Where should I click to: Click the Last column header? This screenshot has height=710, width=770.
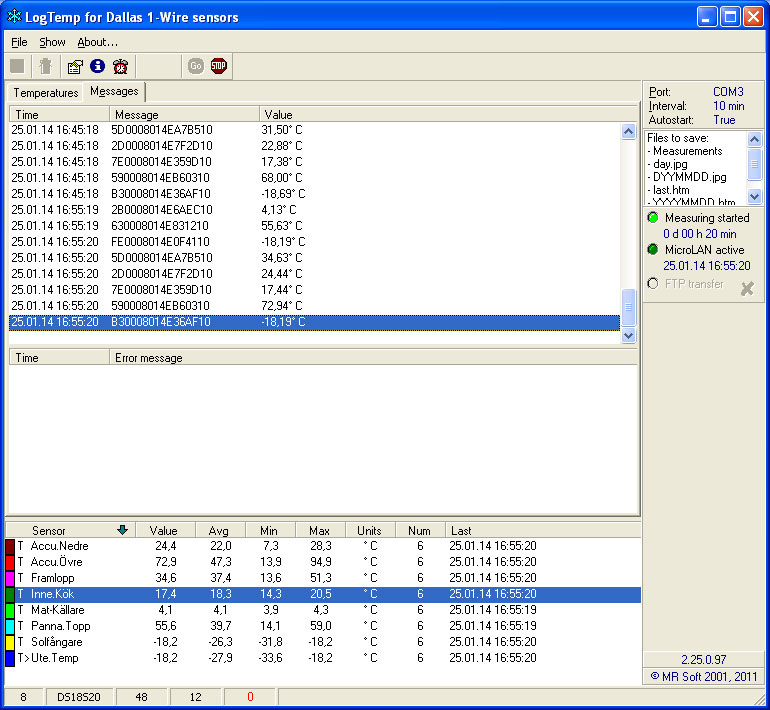543,530
